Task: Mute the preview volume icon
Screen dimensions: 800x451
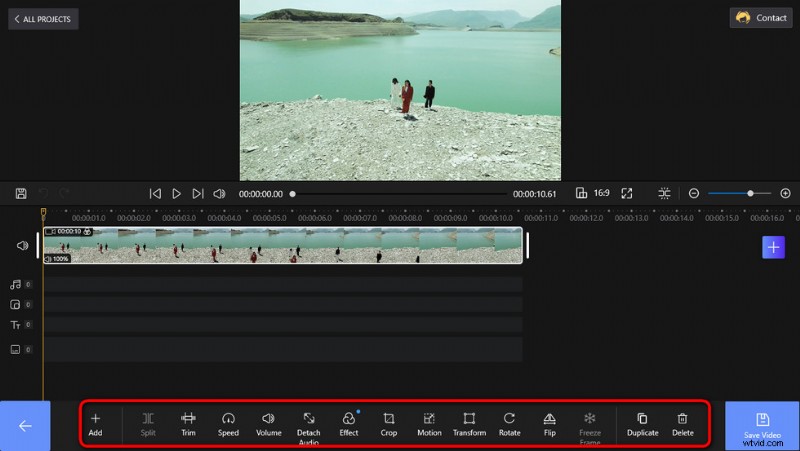Action: click(x=219, y=194)
